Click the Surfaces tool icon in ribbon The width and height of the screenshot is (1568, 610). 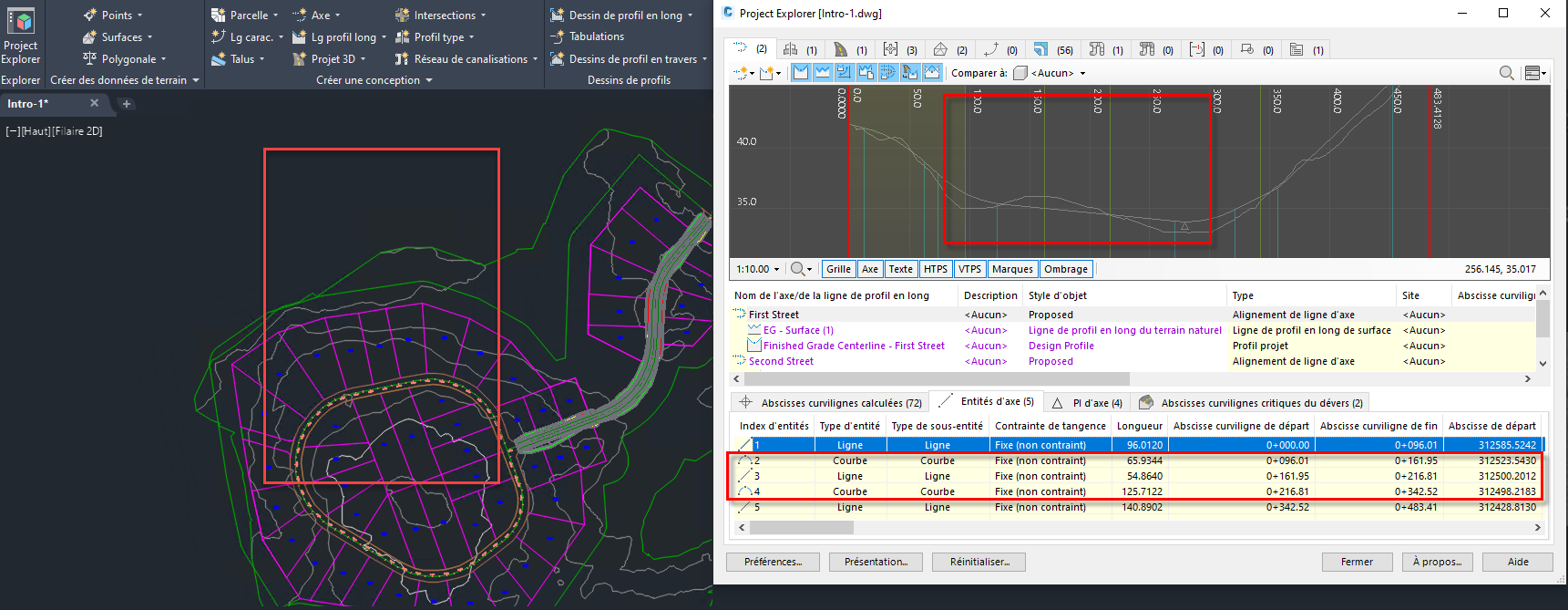point(90,37)
